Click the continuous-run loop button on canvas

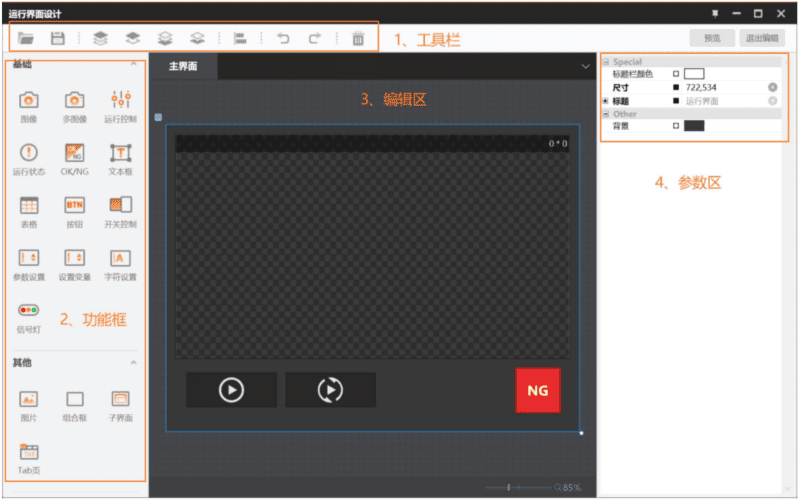point(331,390)
